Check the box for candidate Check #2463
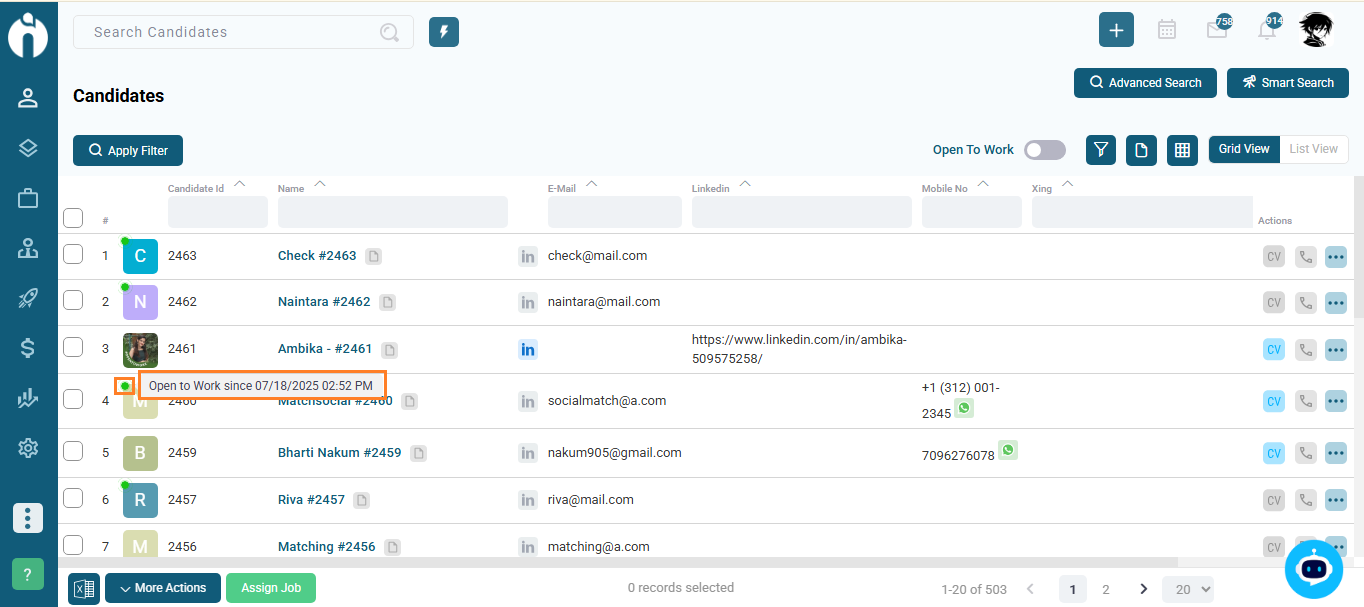Image resolution: width=1364 pixels, height=607 pixels. click(x=73, y=255)
